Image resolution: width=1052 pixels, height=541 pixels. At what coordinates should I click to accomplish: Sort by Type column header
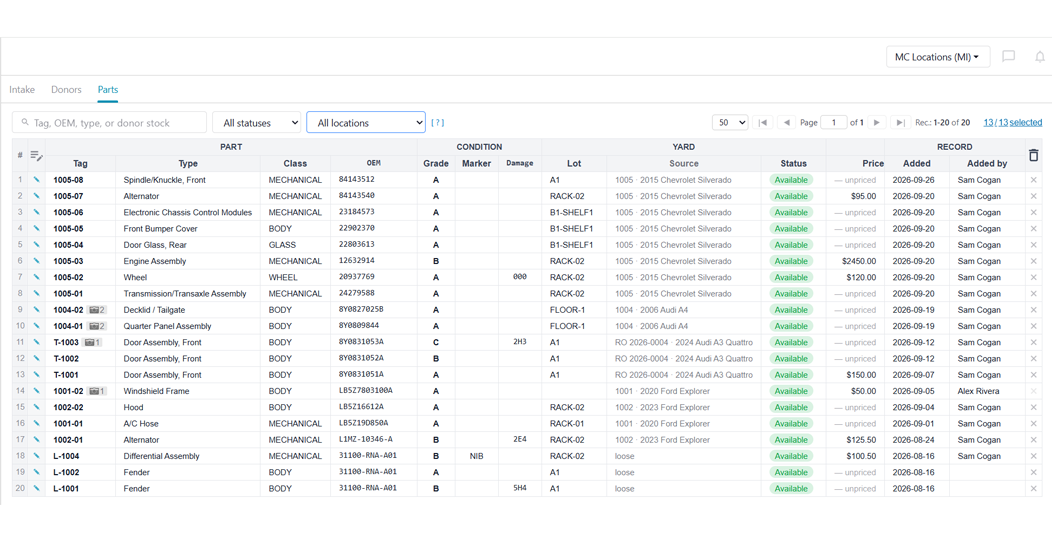click(188, 163)
